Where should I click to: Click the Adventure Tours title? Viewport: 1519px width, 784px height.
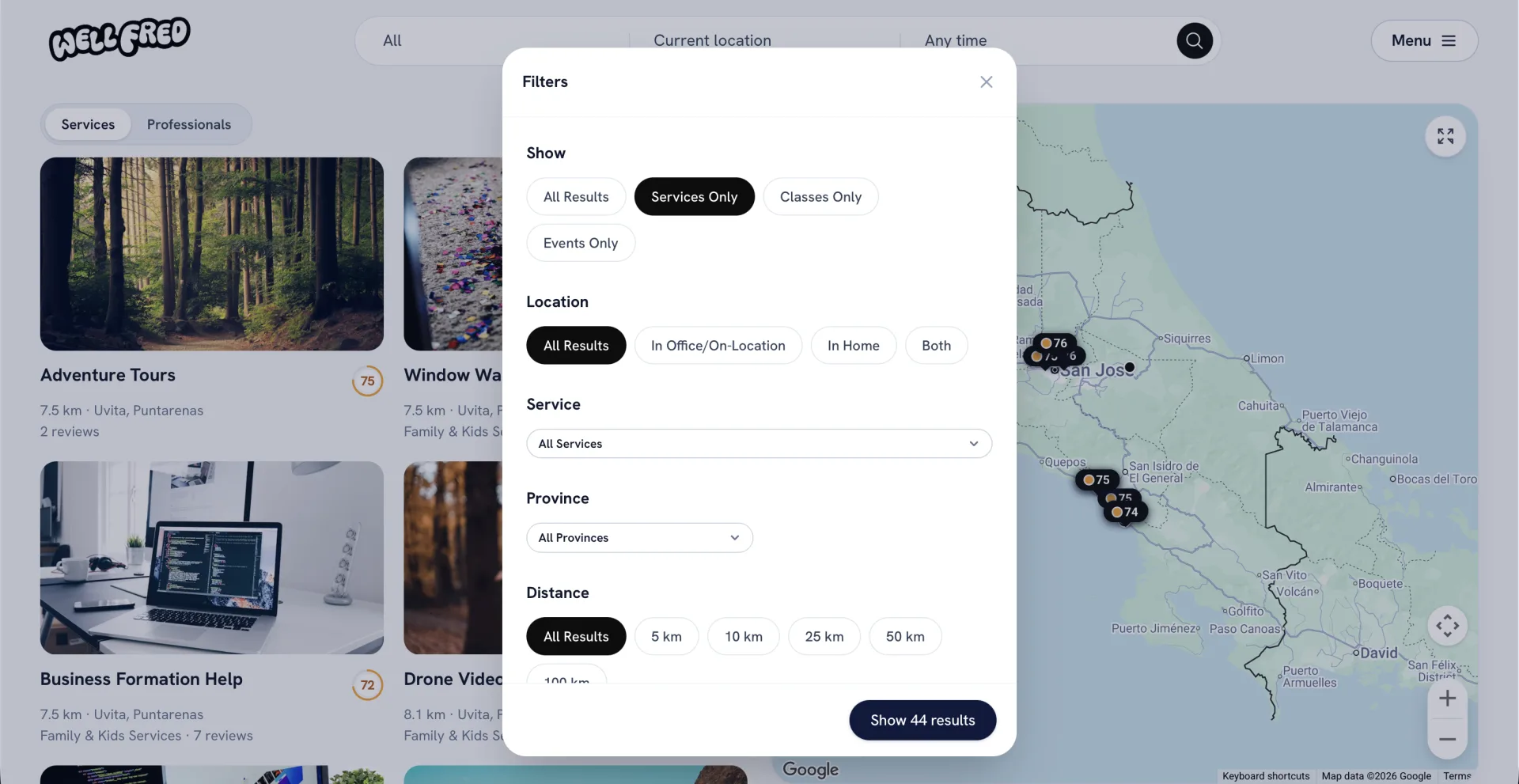(108, 376)
